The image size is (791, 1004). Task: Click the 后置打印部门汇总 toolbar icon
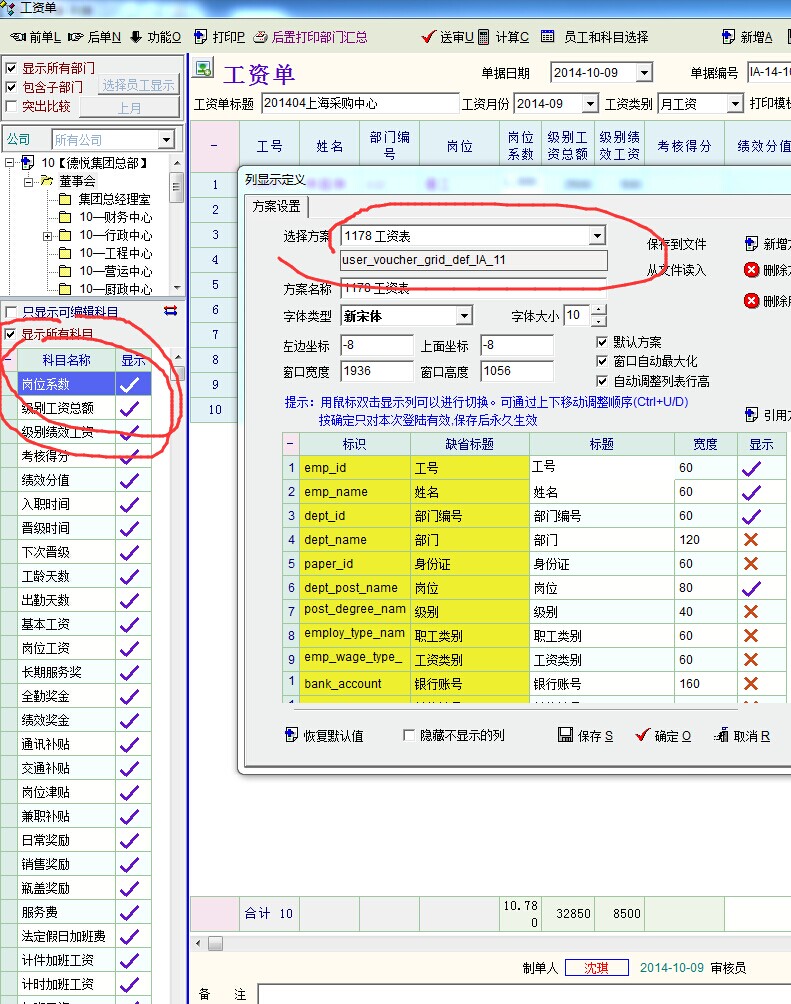pos(261,37)
